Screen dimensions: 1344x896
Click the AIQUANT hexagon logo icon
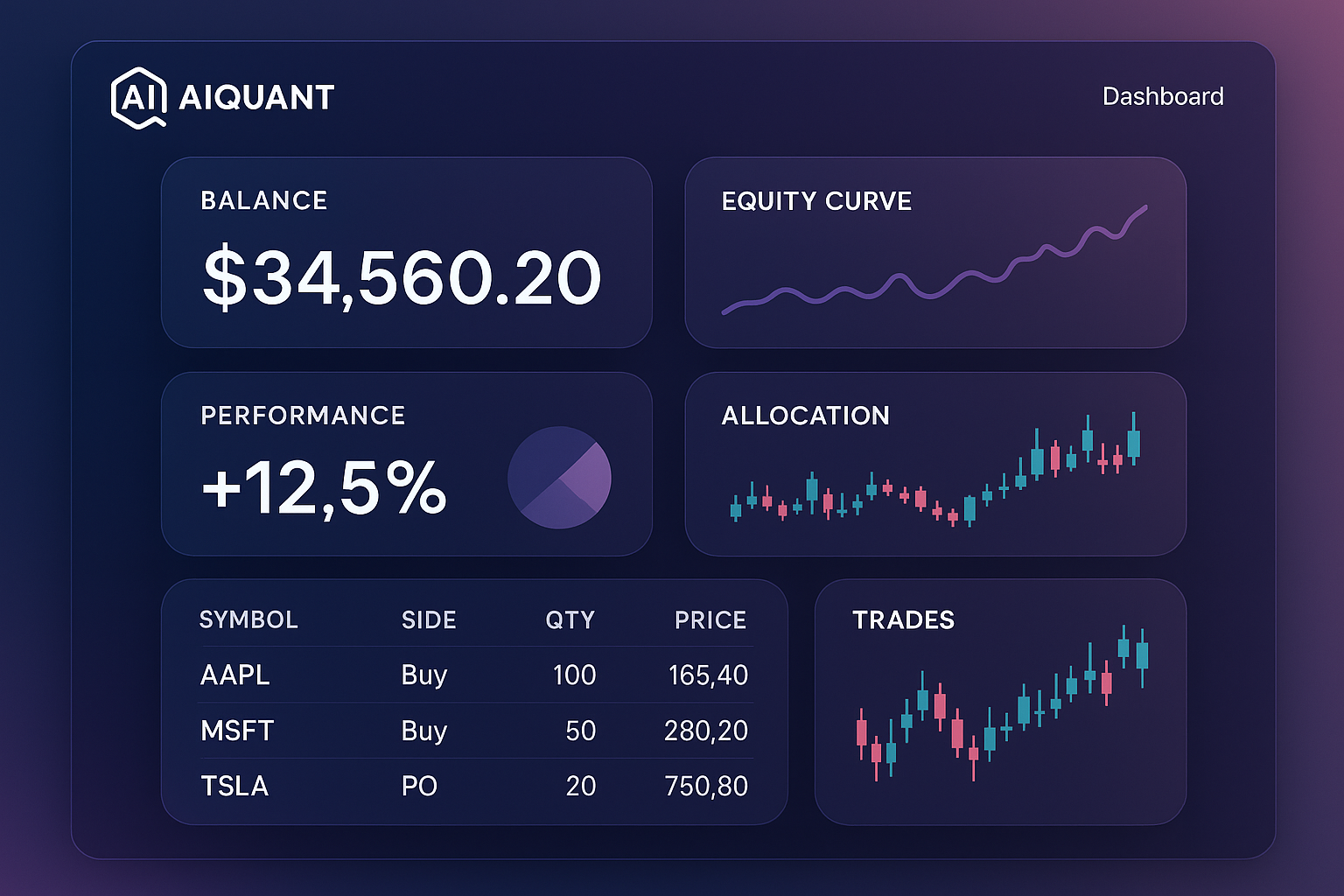click(x=138, y=97)
